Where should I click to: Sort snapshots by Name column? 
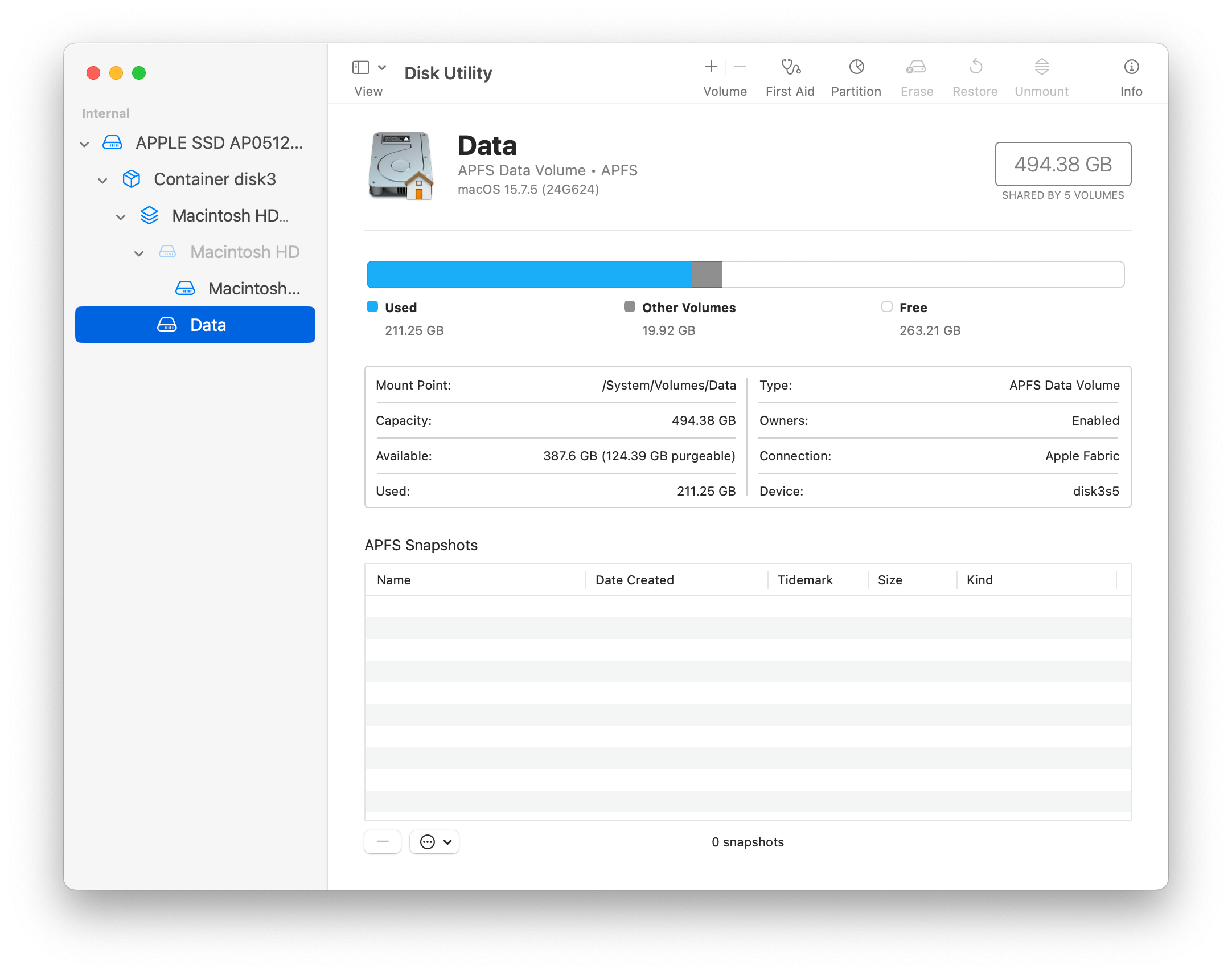(x=475, y=580)
